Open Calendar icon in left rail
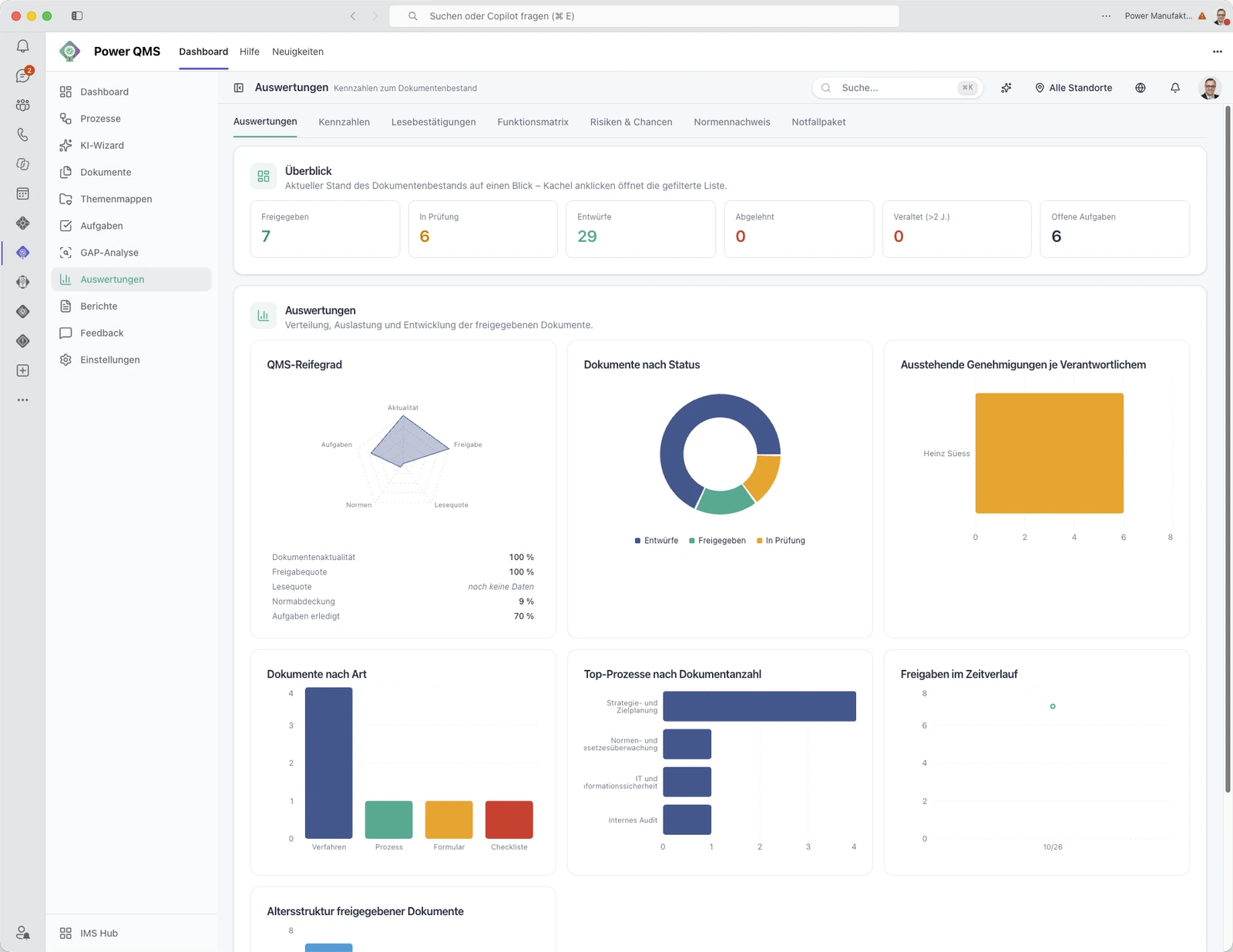Image resolution: width=1233 pixels, height=952 pixels. coord(22,193)
